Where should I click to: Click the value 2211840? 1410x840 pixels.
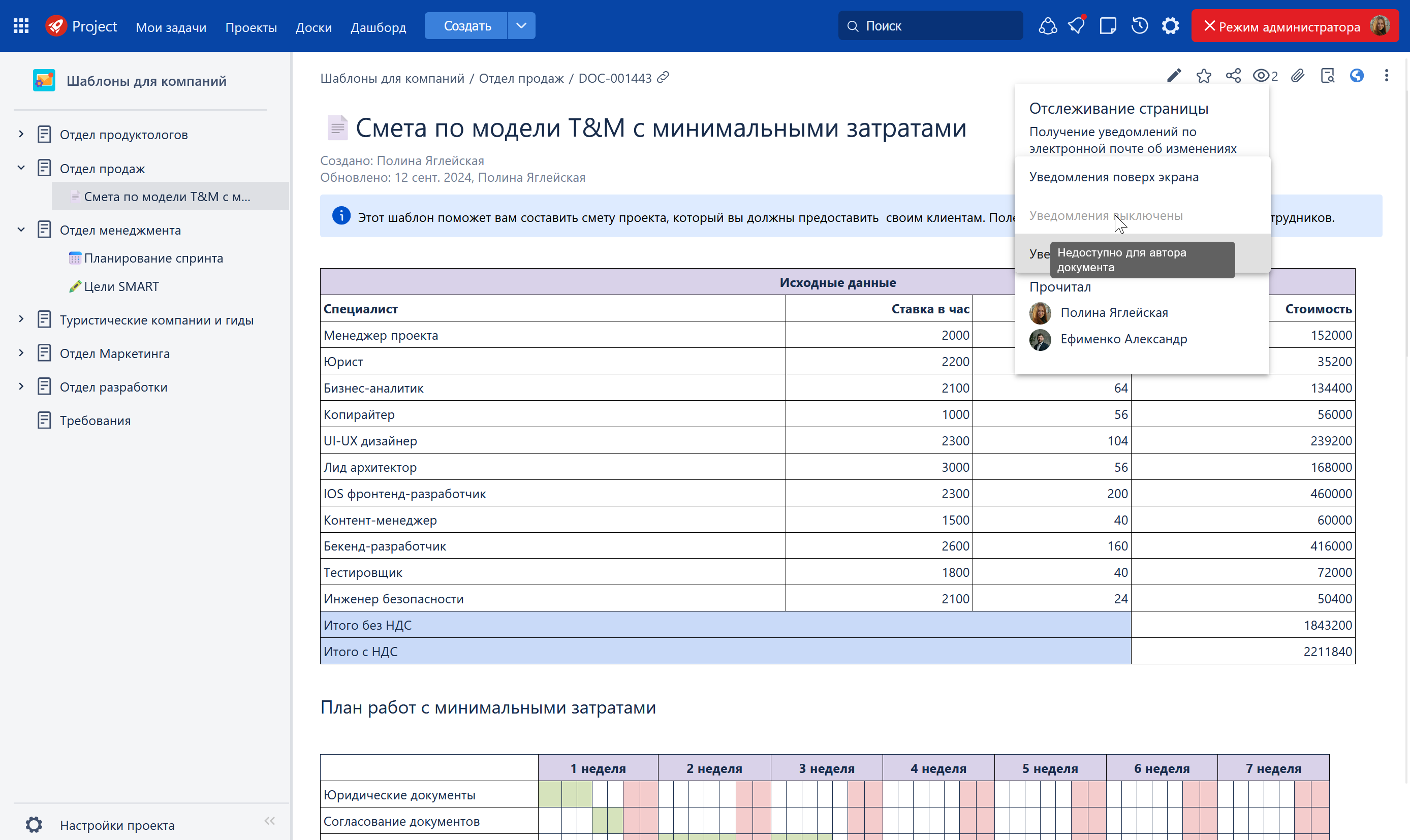(1328, 652)
